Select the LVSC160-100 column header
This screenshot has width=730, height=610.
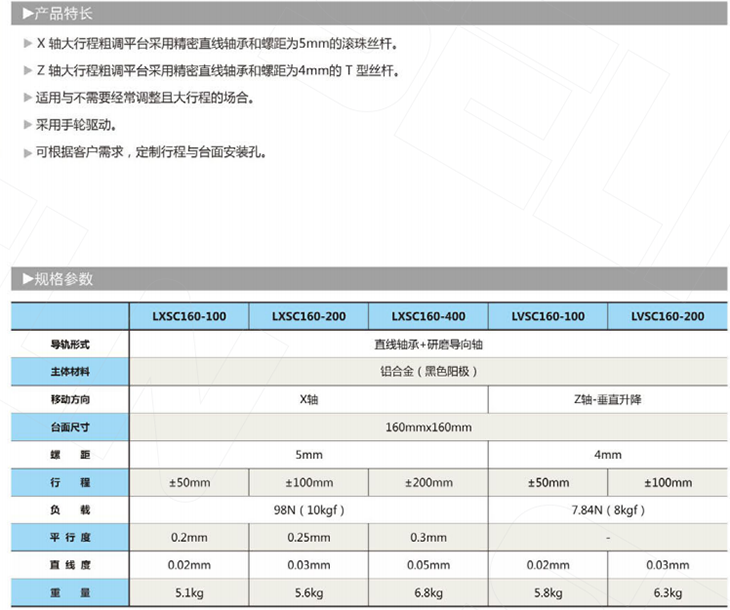548,317
